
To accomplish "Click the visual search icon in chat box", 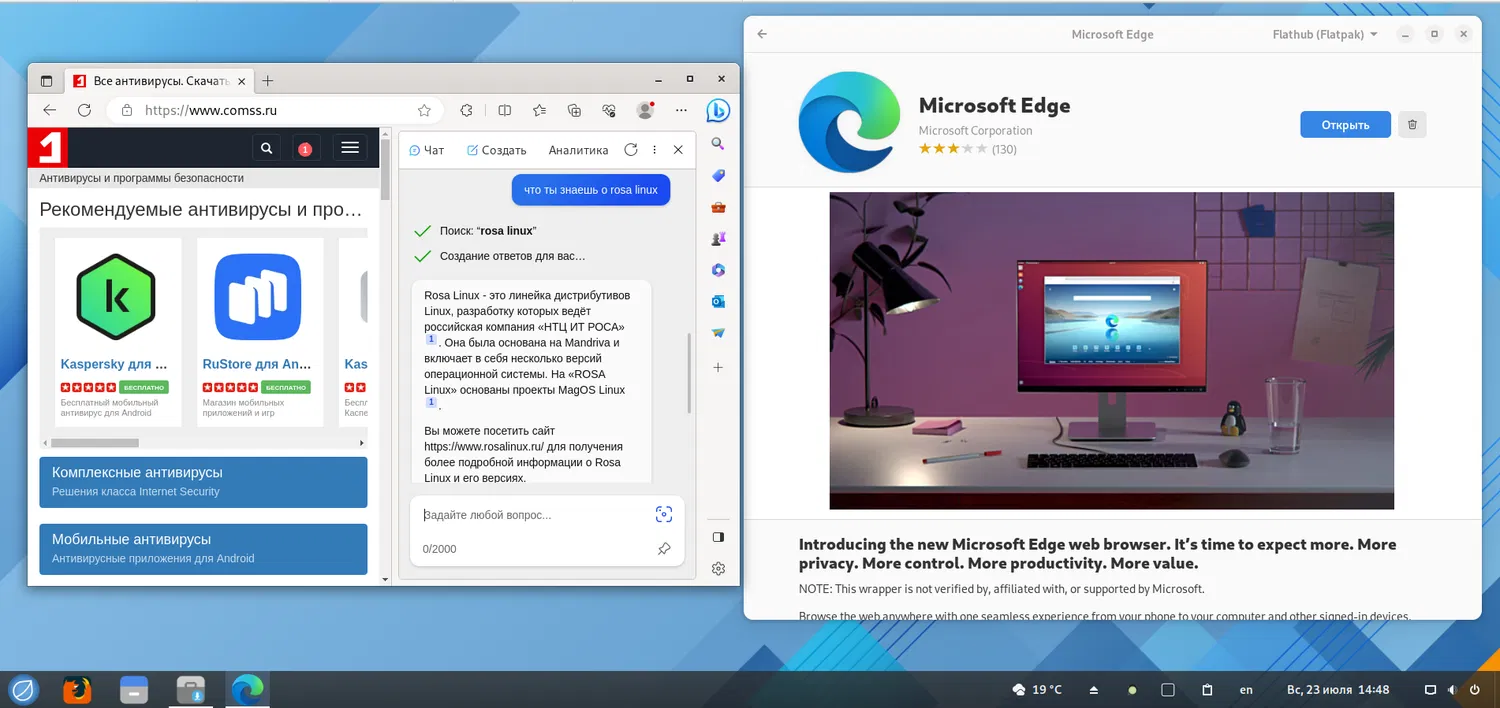I will [664, 514].
